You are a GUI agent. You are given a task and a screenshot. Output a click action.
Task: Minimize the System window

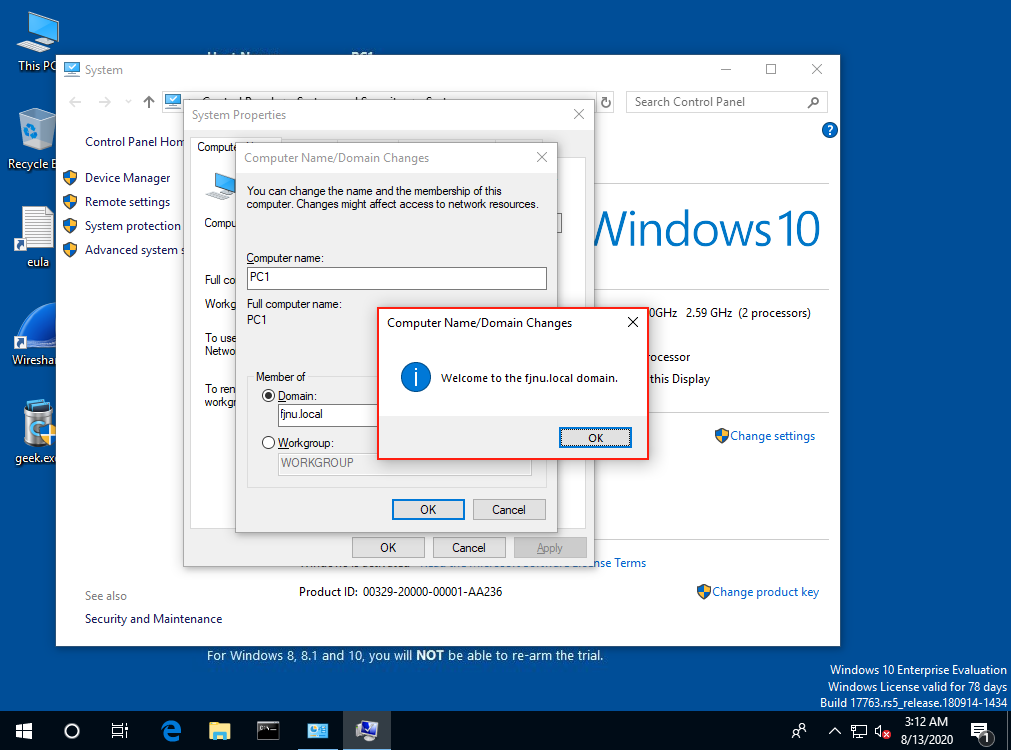[x=725, y=69]
